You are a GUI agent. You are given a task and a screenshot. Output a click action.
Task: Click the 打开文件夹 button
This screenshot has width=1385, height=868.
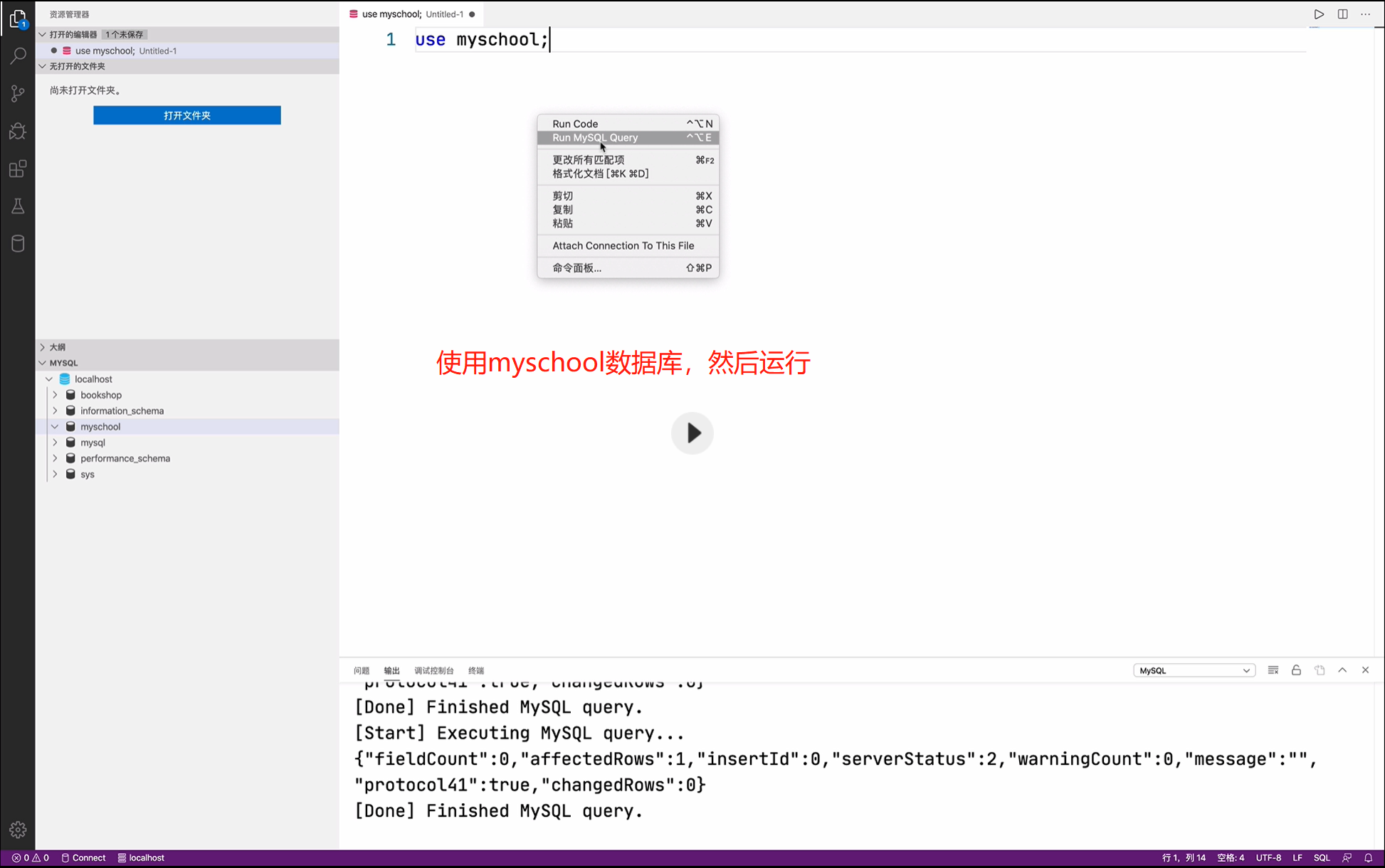point(187,115)
